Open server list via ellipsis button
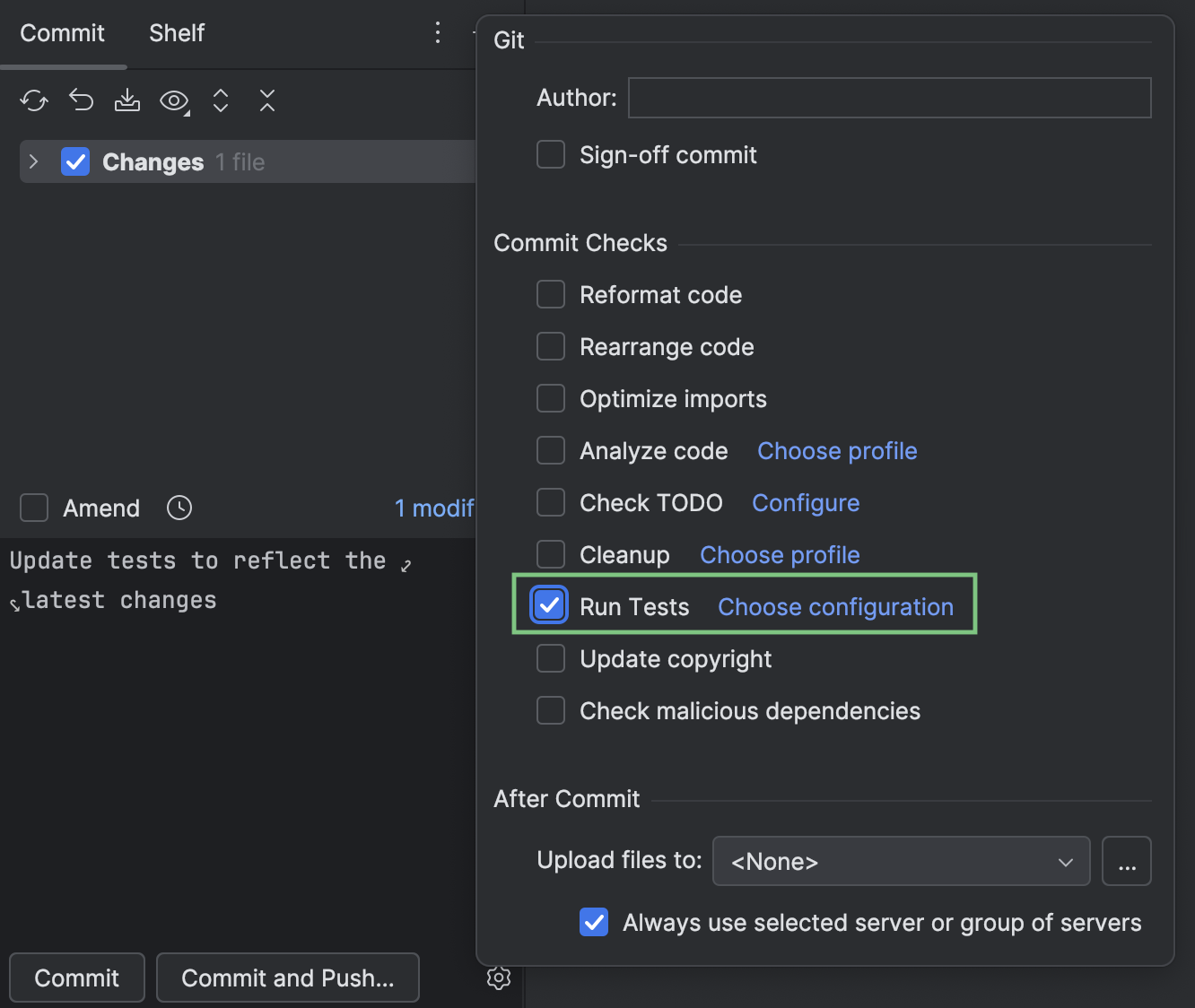This screenshot has width=1195, height=1008. (x=1127, y=861)
